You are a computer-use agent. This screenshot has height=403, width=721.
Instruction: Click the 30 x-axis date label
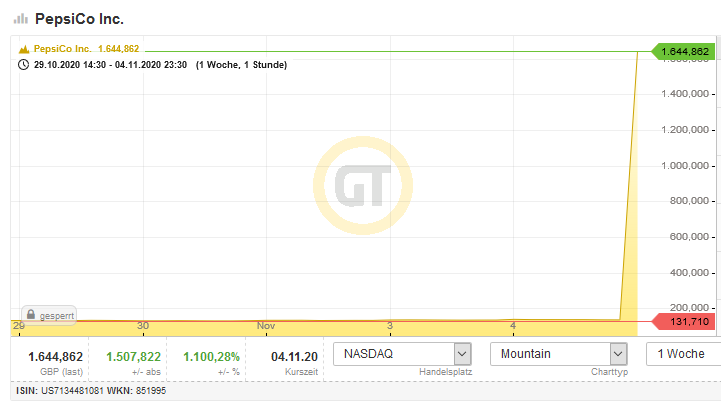[x=143, y=326]
